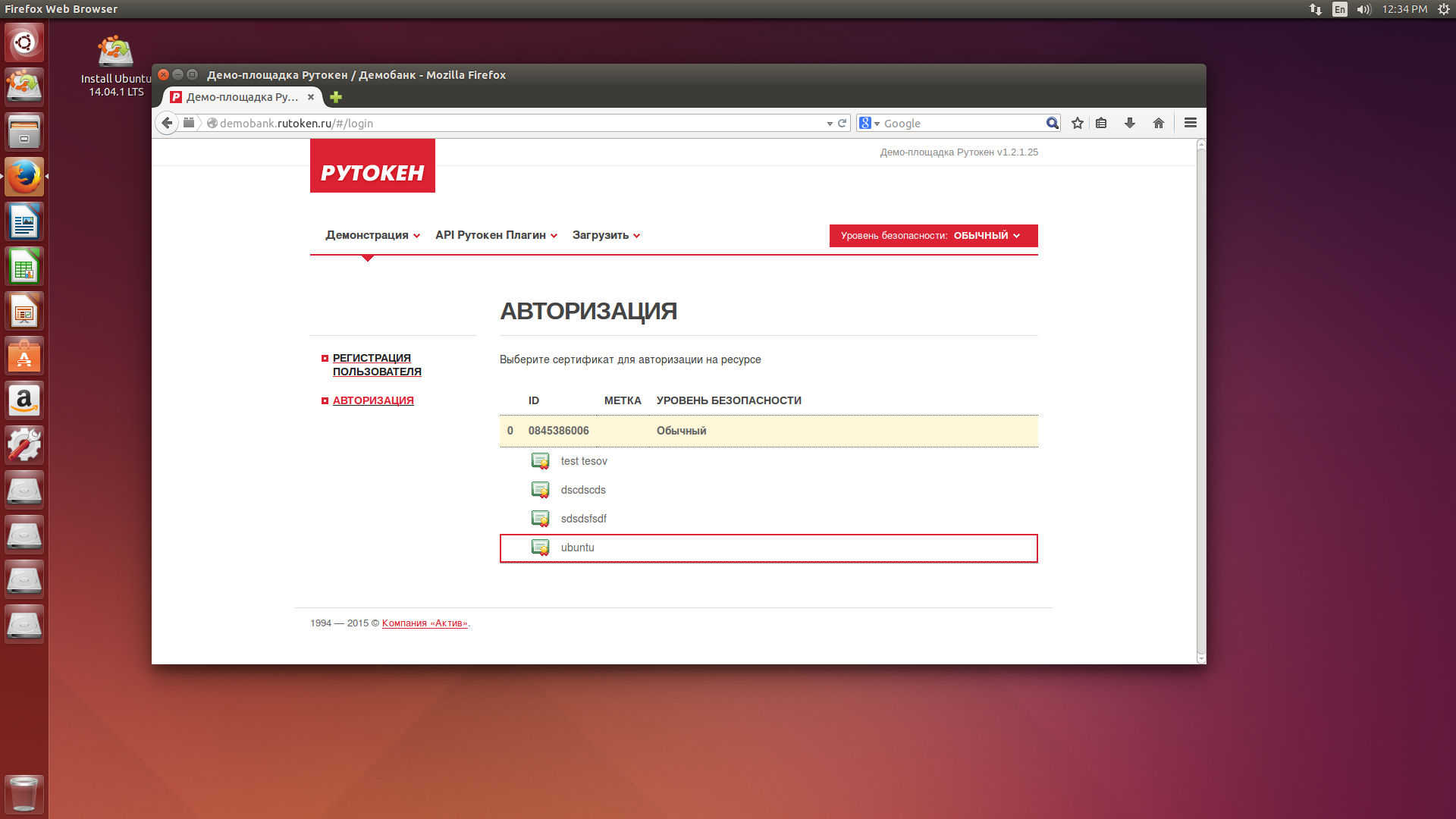Click the Firefox back arrow button
Viewport: 1456px width, 819px height.
tap(167, 123)
